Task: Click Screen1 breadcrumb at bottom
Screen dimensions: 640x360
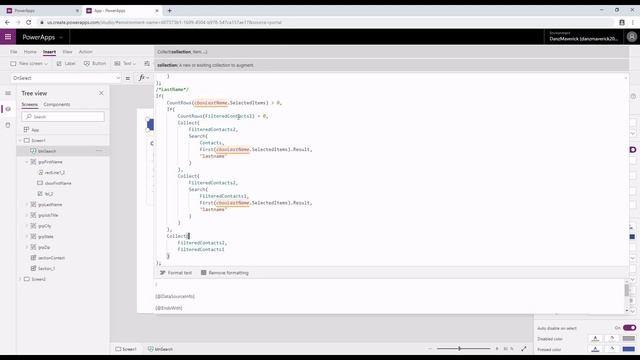Action: click(126, 349)
